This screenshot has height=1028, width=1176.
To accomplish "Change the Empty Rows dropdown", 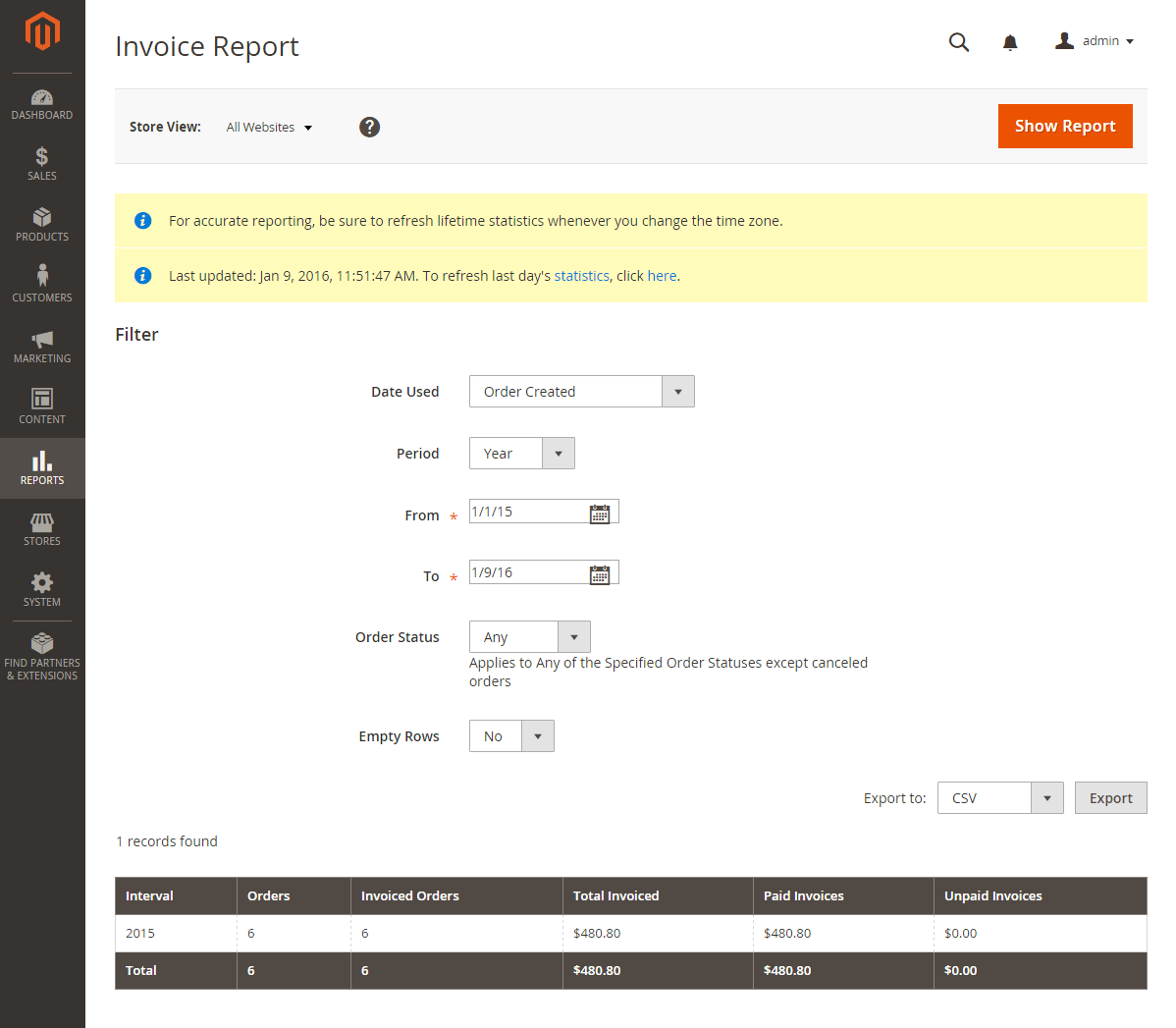I will pos(511,736).
